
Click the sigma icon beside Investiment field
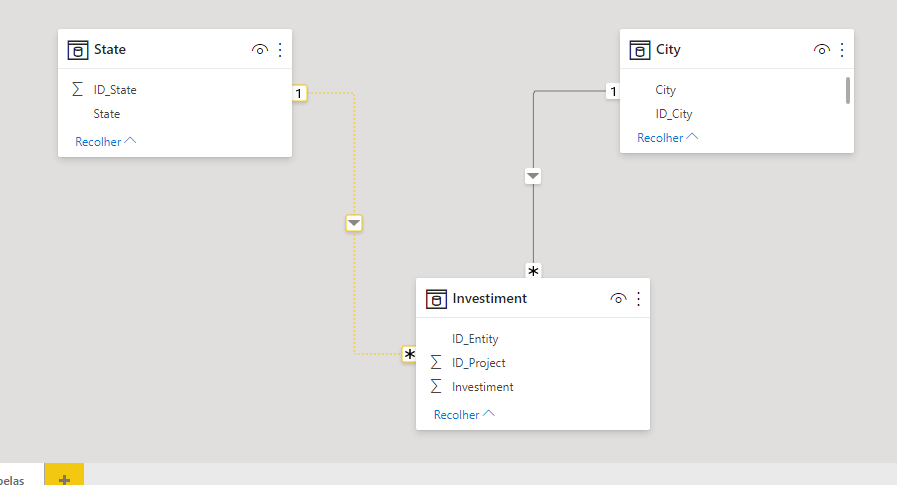pos(435,386)
